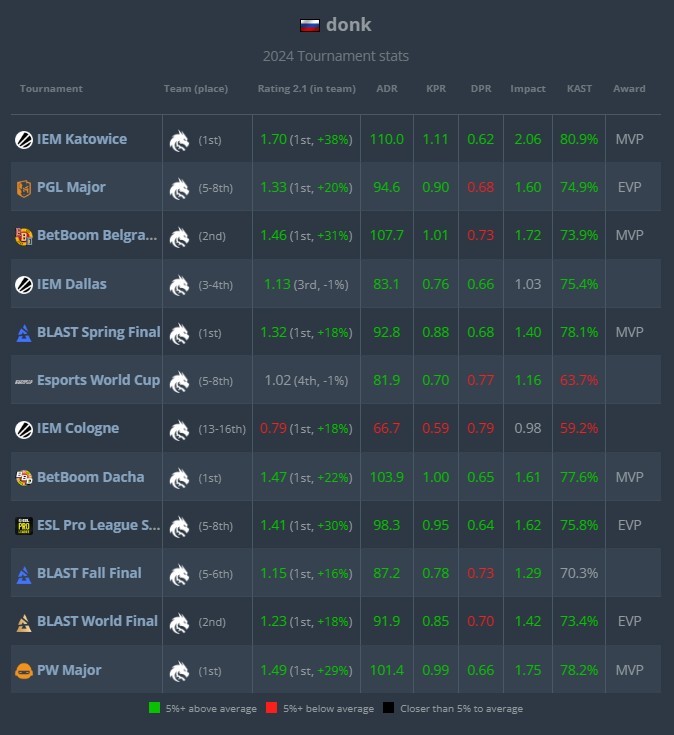Click the donk player name heading
Screen dimensions: 674x735
(348, 25)
